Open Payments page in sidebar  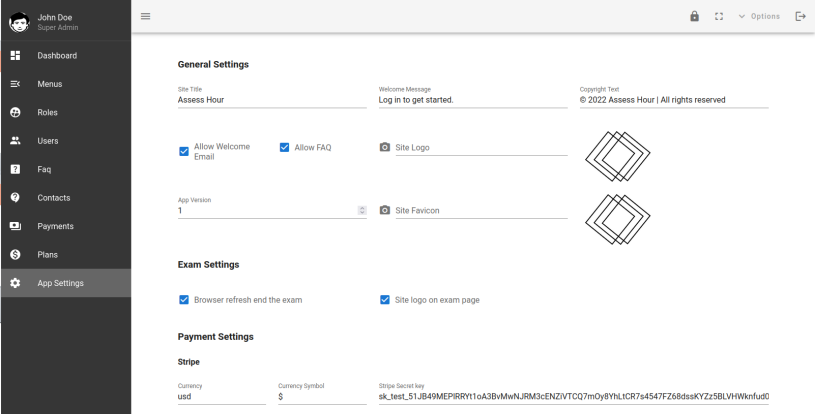click(56, 226)
